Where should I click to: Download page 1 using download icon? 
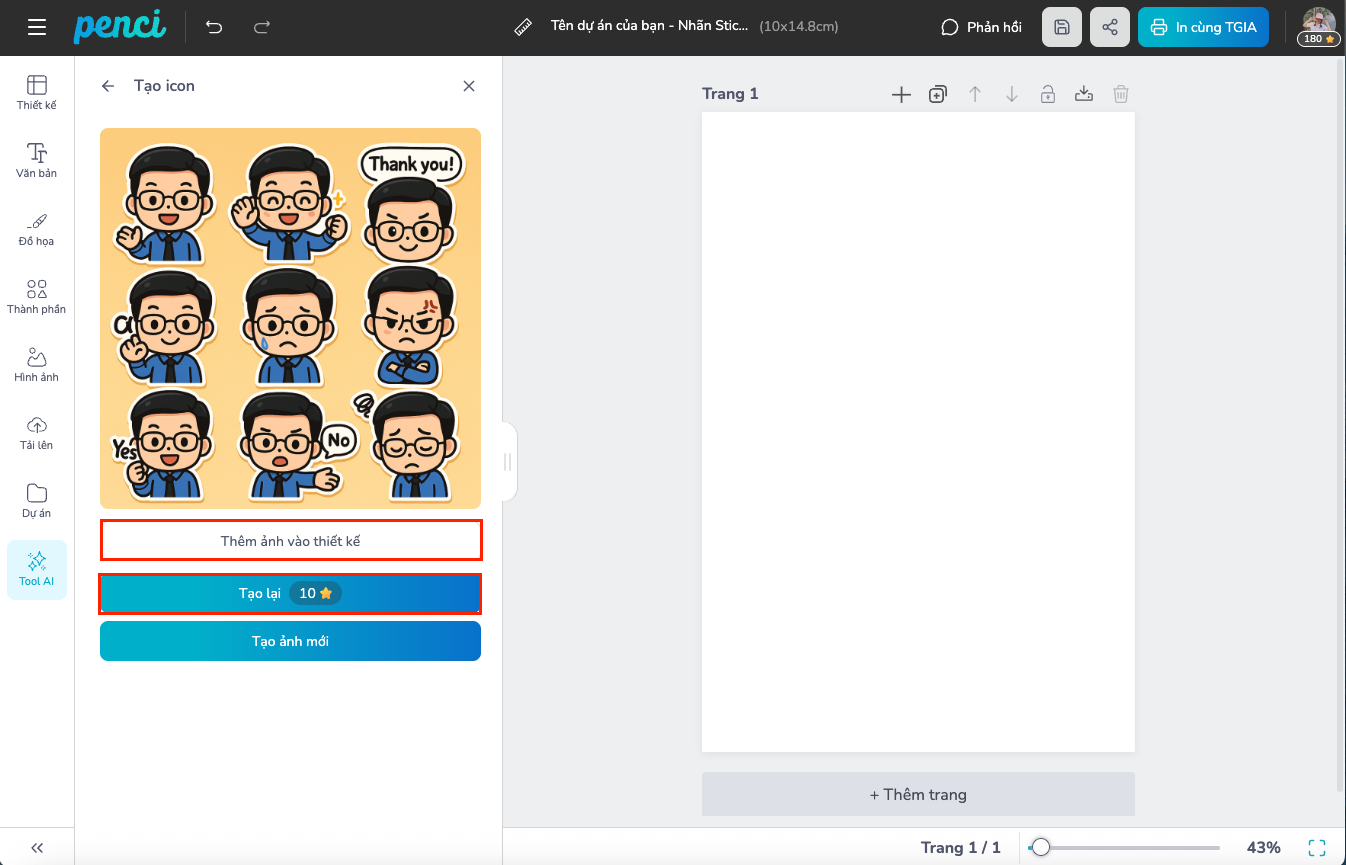1084,94
